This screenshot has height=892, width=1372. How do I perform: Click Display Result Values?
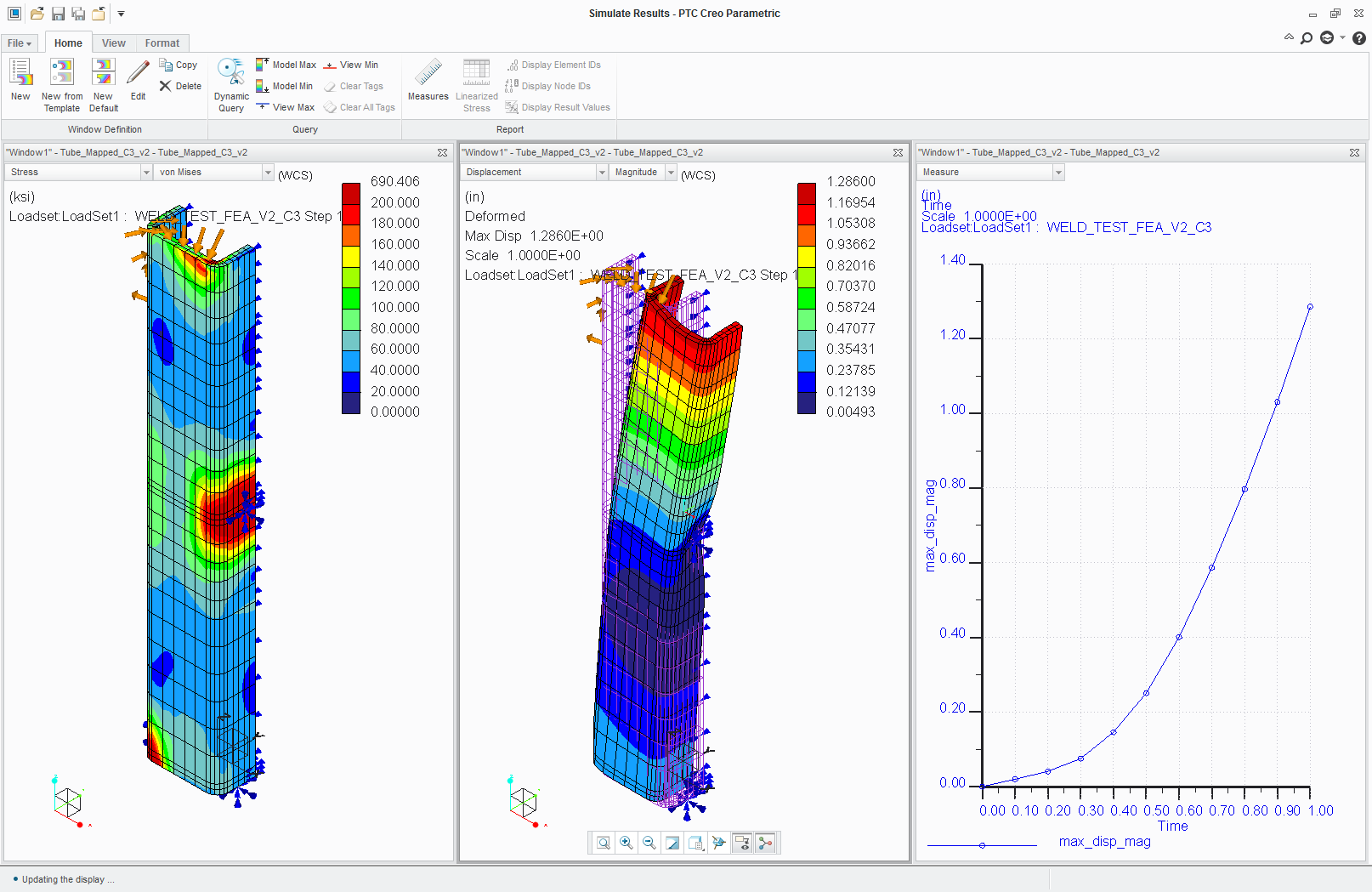pos(558,107)
